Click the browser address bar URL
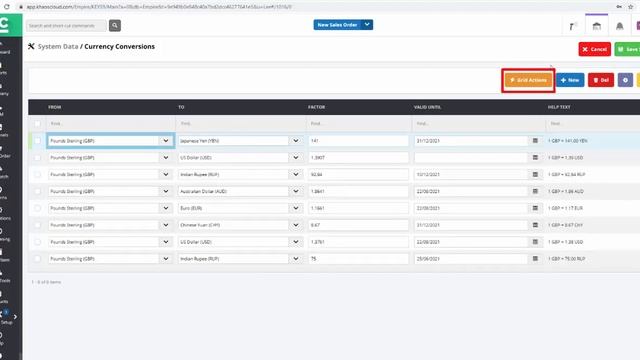 pos(159,7)
